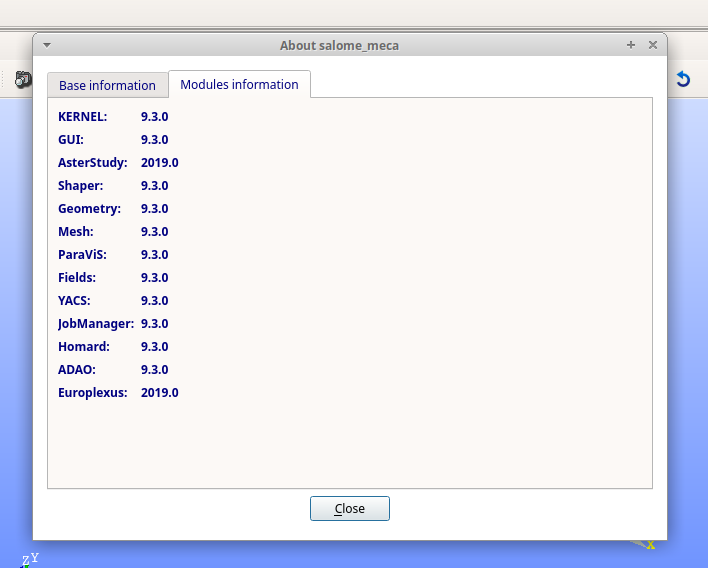
Task: Click the KERNEL version 9.3.0 value
Action: (x=154, y=116)
